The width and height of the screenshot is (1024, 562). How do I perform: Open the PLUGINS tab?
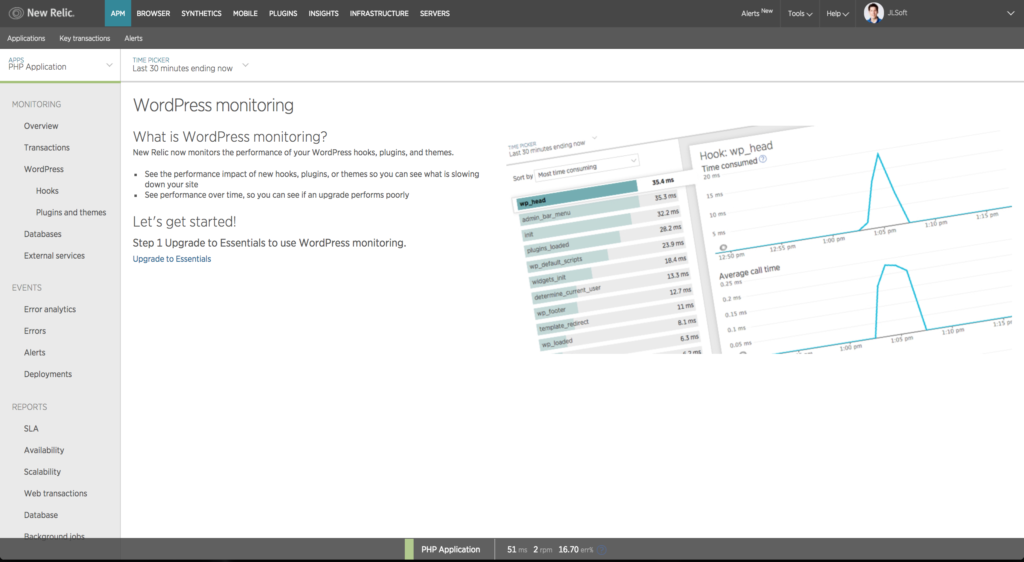click(283, 13)
